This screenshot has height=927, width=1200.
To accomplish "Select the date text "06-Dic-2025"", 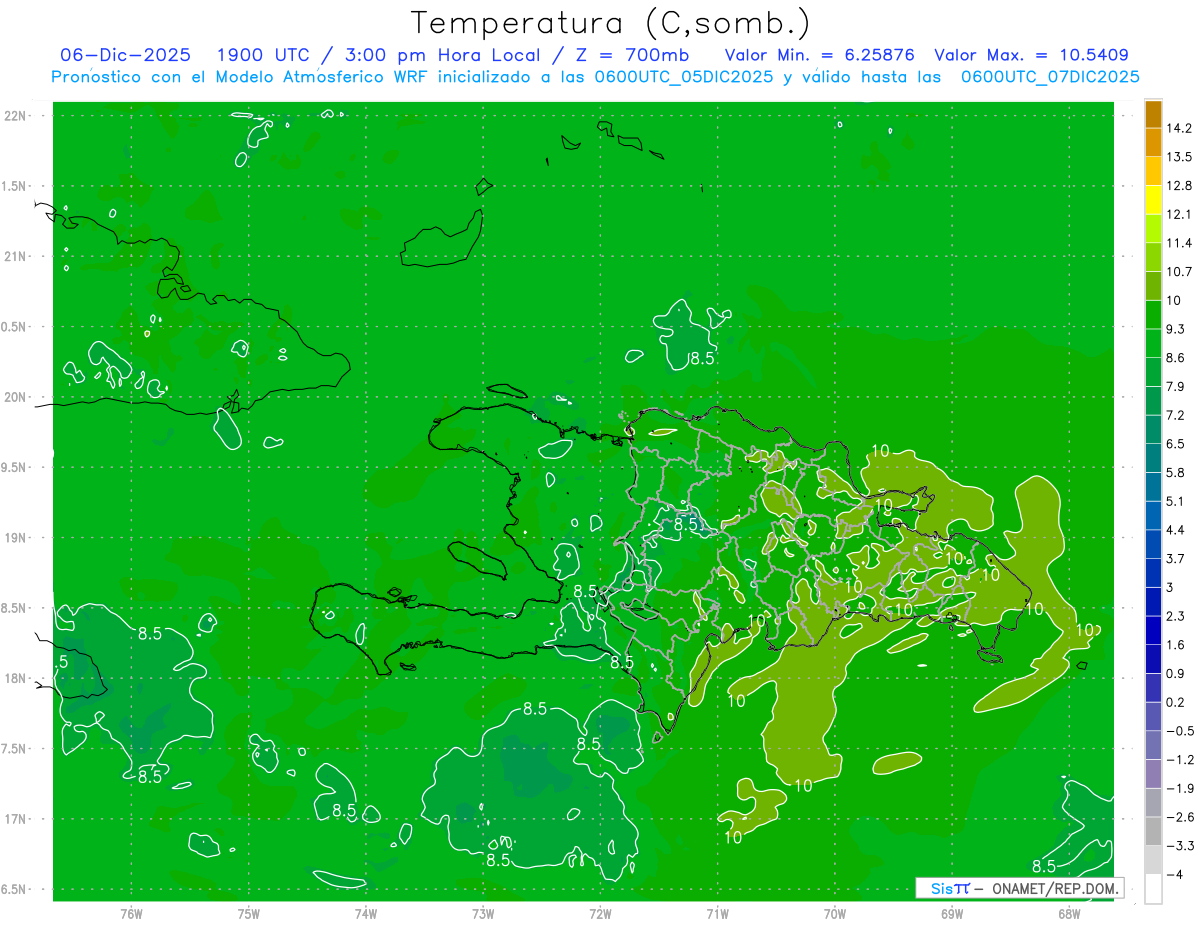I will coord(126,55).
